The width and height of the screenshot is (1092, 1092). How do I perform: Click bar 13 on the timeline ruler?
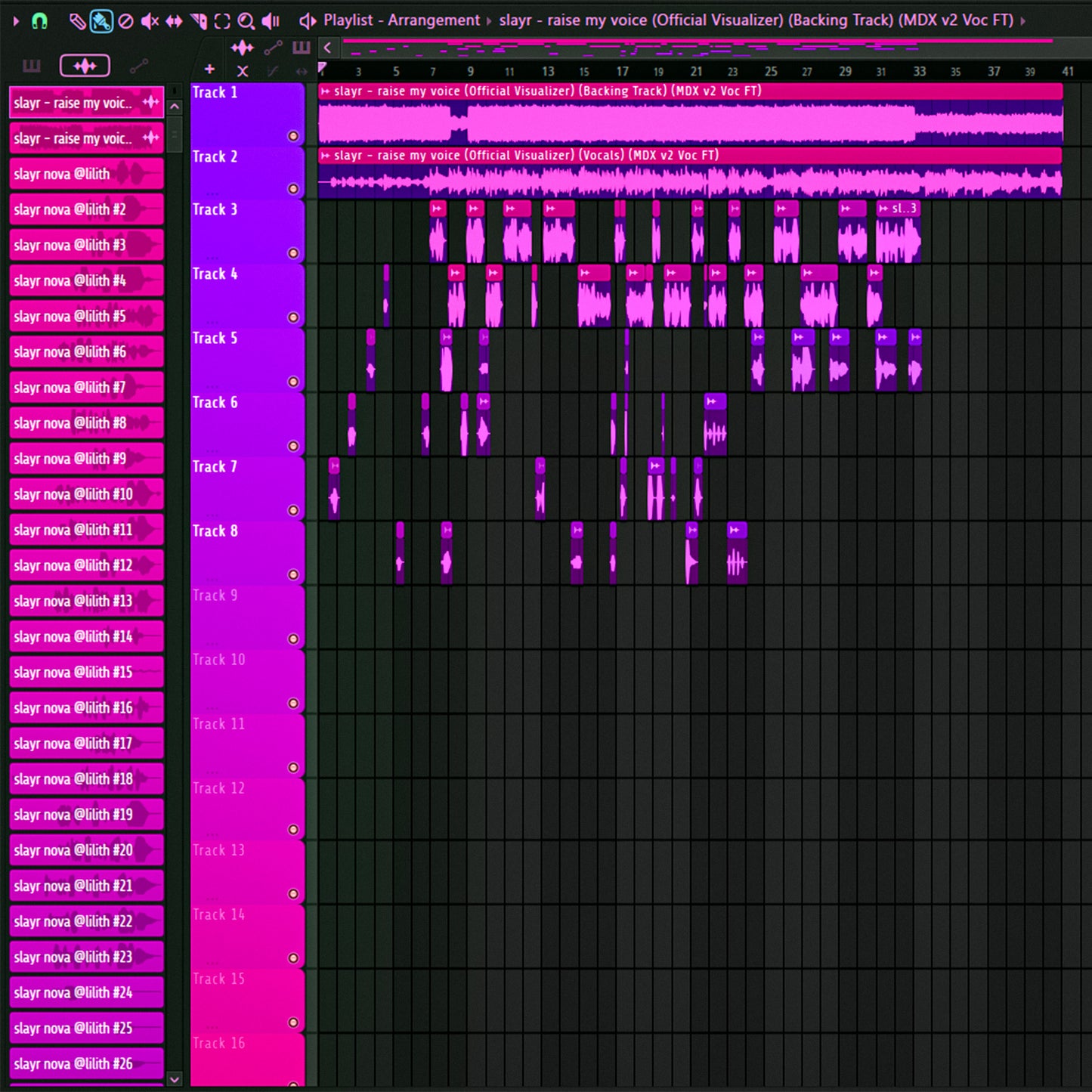tap(548, 71)
